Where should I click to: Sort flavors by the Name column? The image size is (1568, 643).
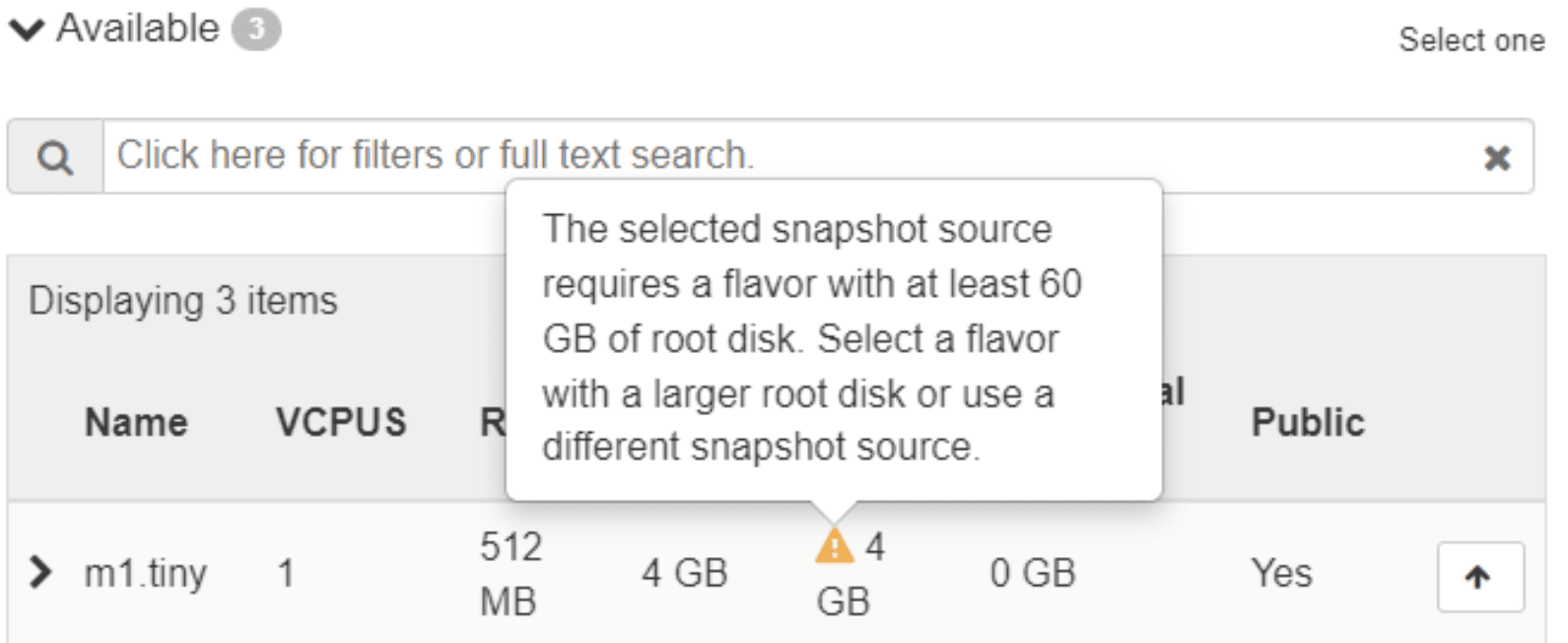pyautogui.click(x=136, y=423)
